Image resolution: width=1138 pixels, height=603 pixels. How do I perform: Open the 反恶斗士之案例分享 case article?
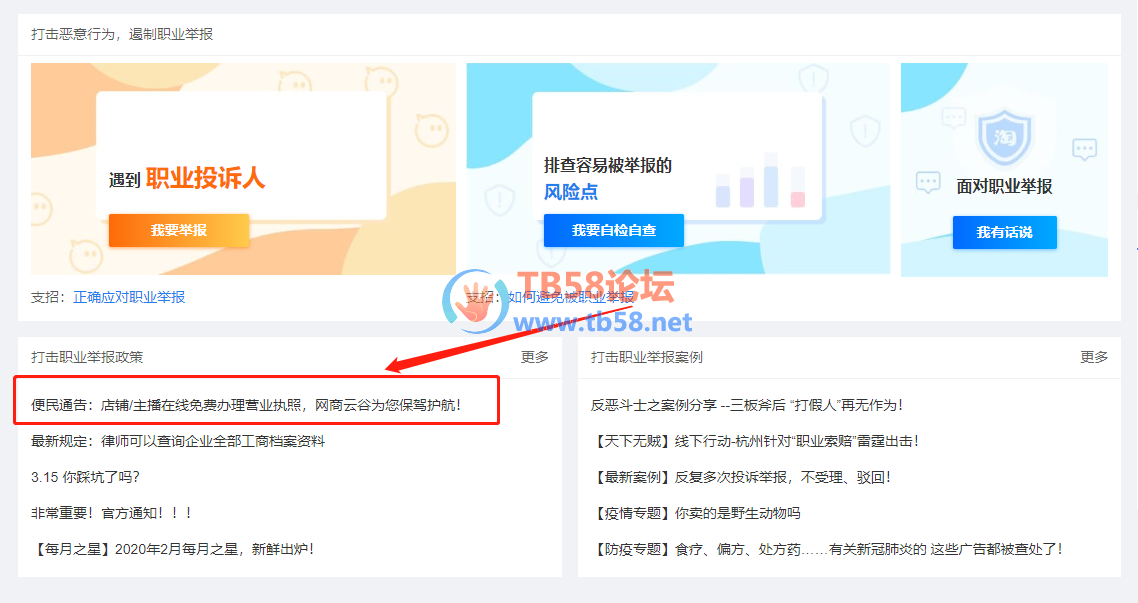(x=747, y=405)
